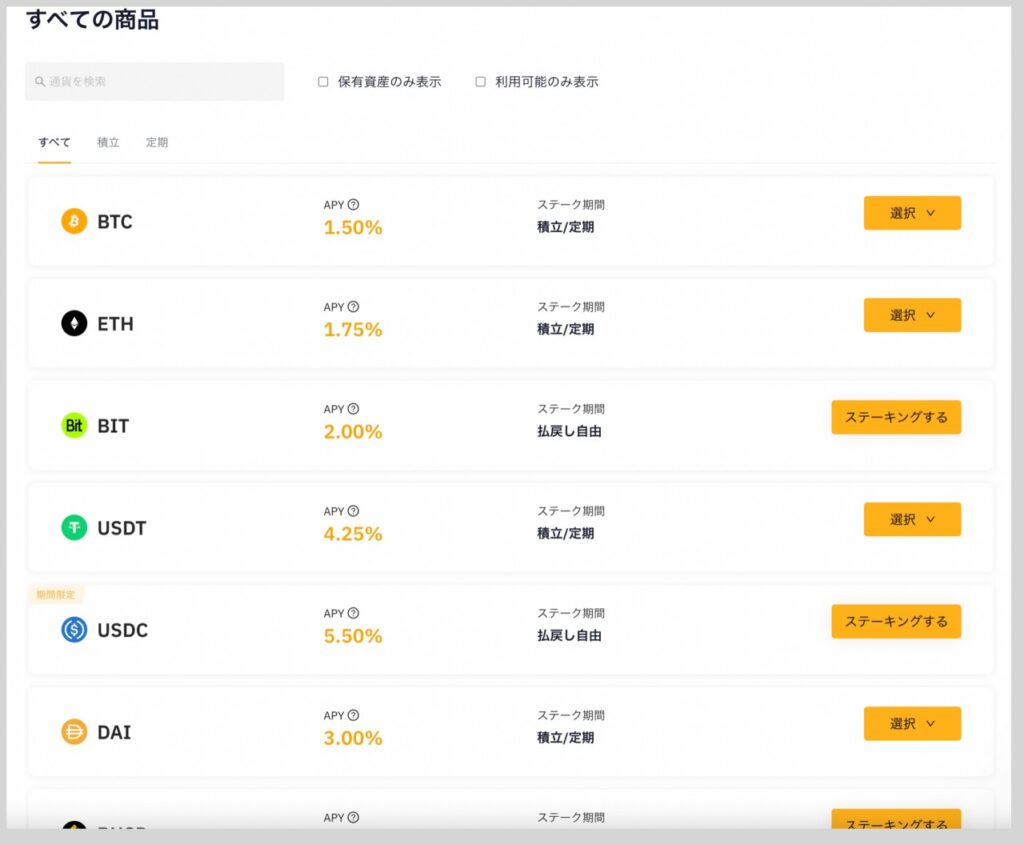The height and width of the screenshot is (845, 1024).
Task: Enable the 保有資産のみ表示 checkbox
Action: (323, 81)
